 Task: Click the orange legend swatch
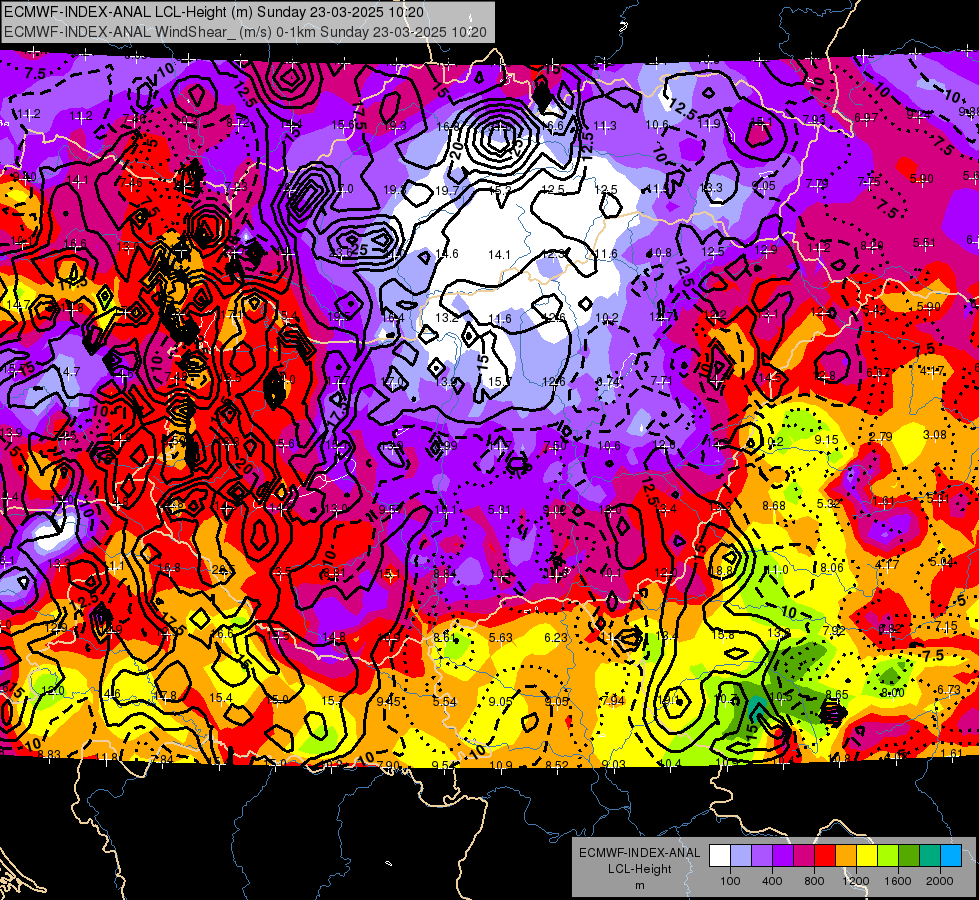coord(846,856)
